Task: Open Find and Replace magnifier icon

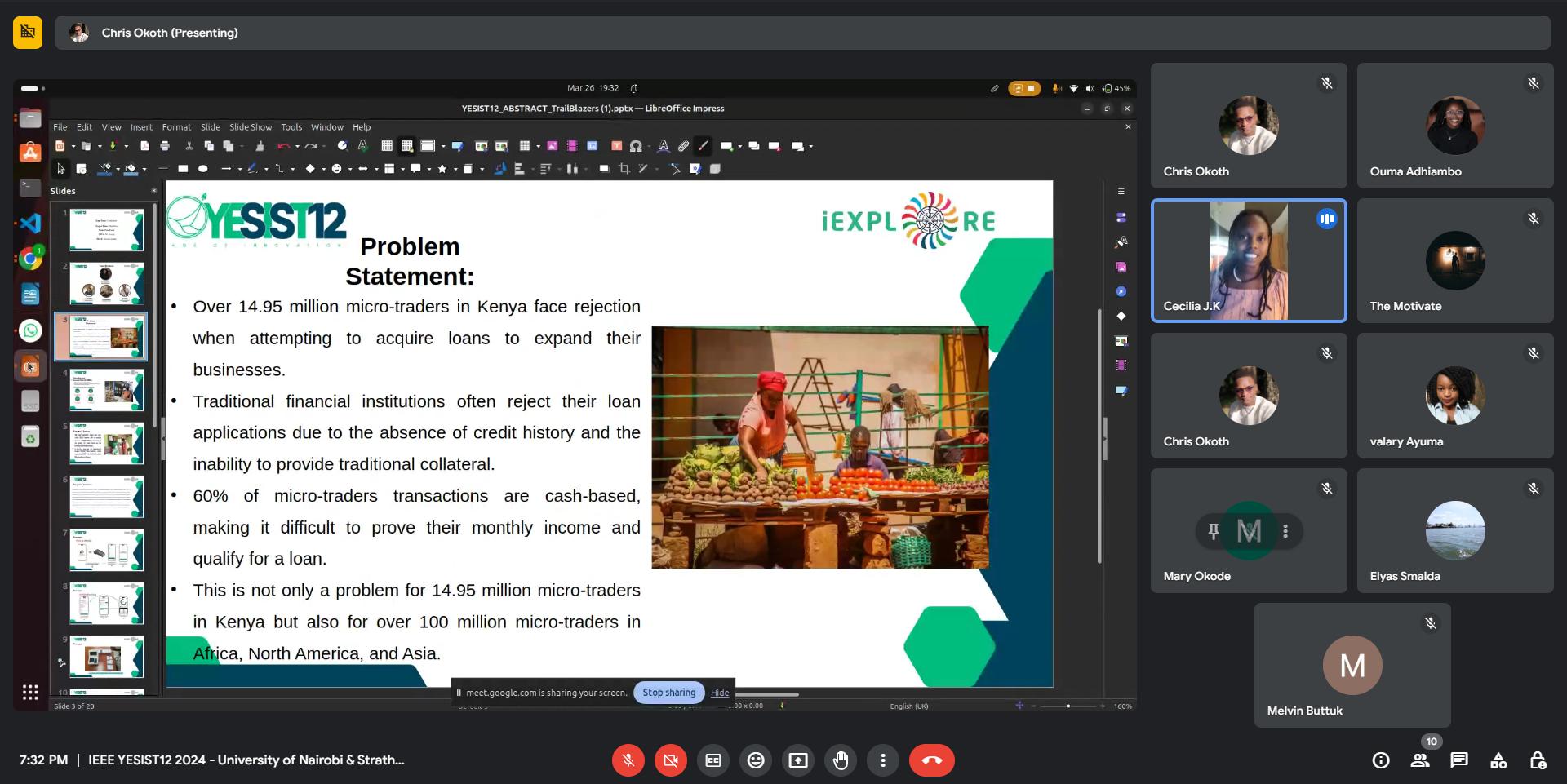Action: (x=343, y=146)
